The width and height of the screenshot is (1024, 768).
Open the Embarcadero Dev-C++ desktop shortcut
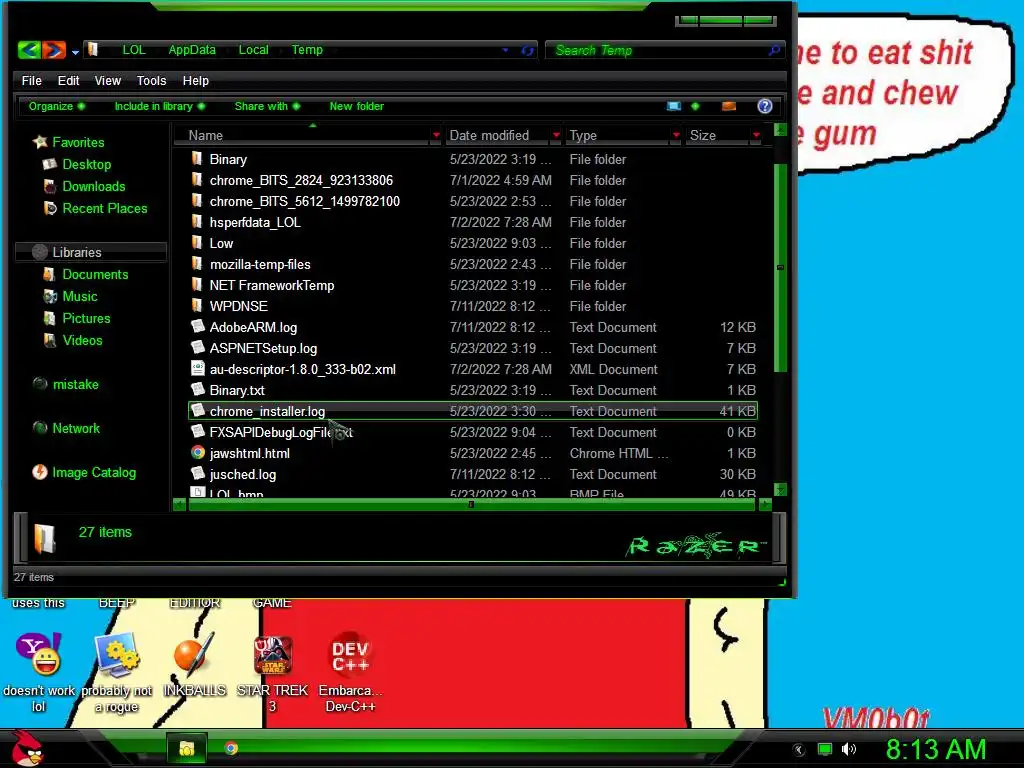[351, 673]
